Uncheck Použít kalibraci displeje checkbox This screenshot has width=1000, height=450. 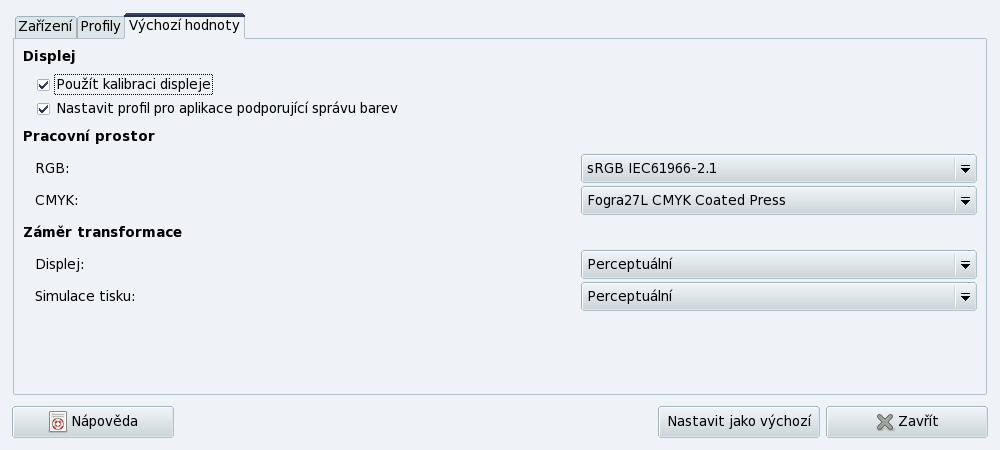pyautogui.click(x=43, y=85)
